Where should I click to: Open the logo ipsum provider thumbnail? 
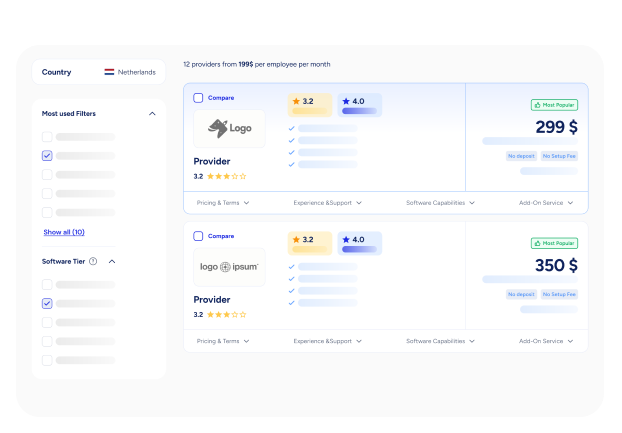(229, 267)
